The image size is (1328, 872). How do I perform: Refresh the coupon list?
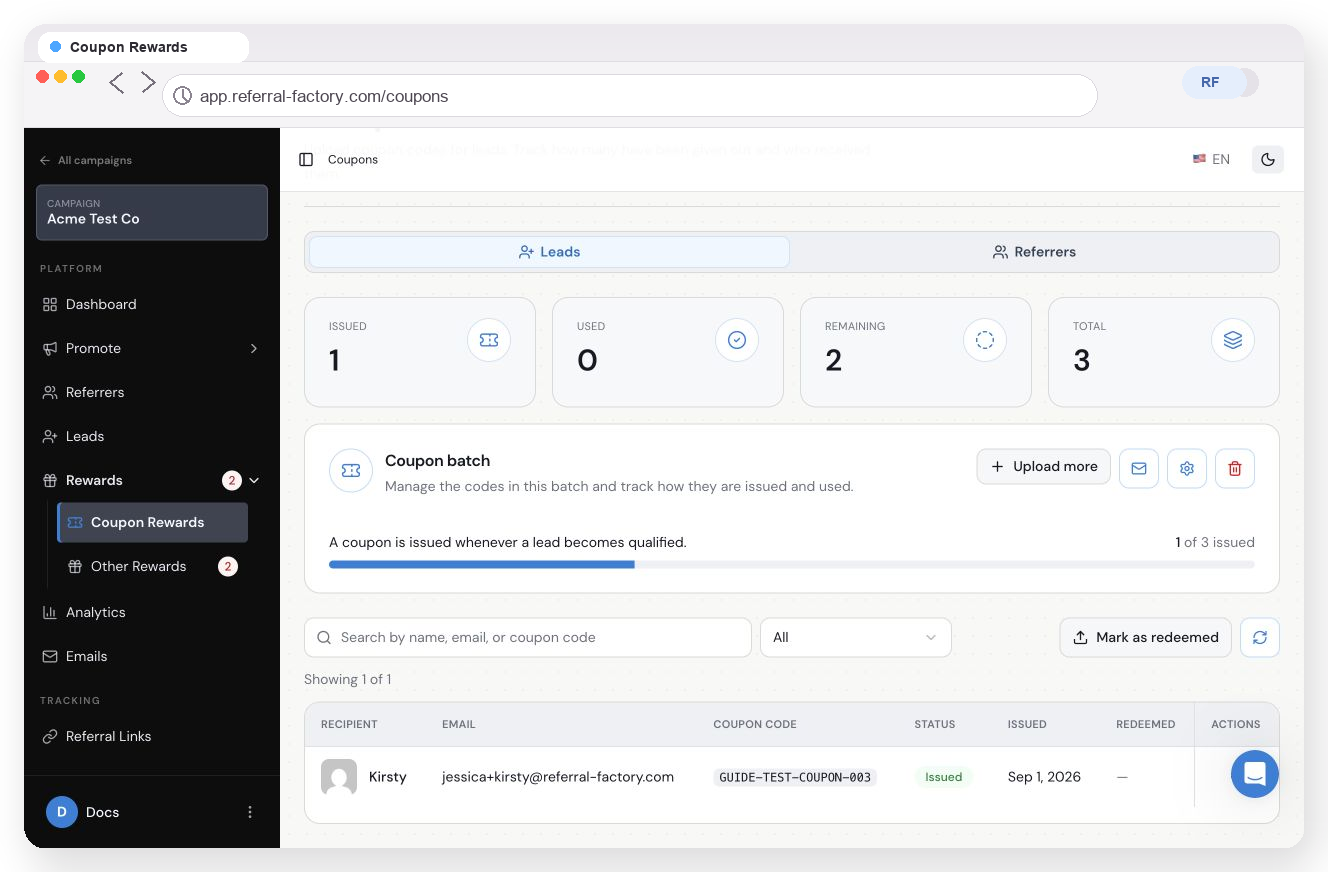pyautogui.click(x=1260, y=637)
